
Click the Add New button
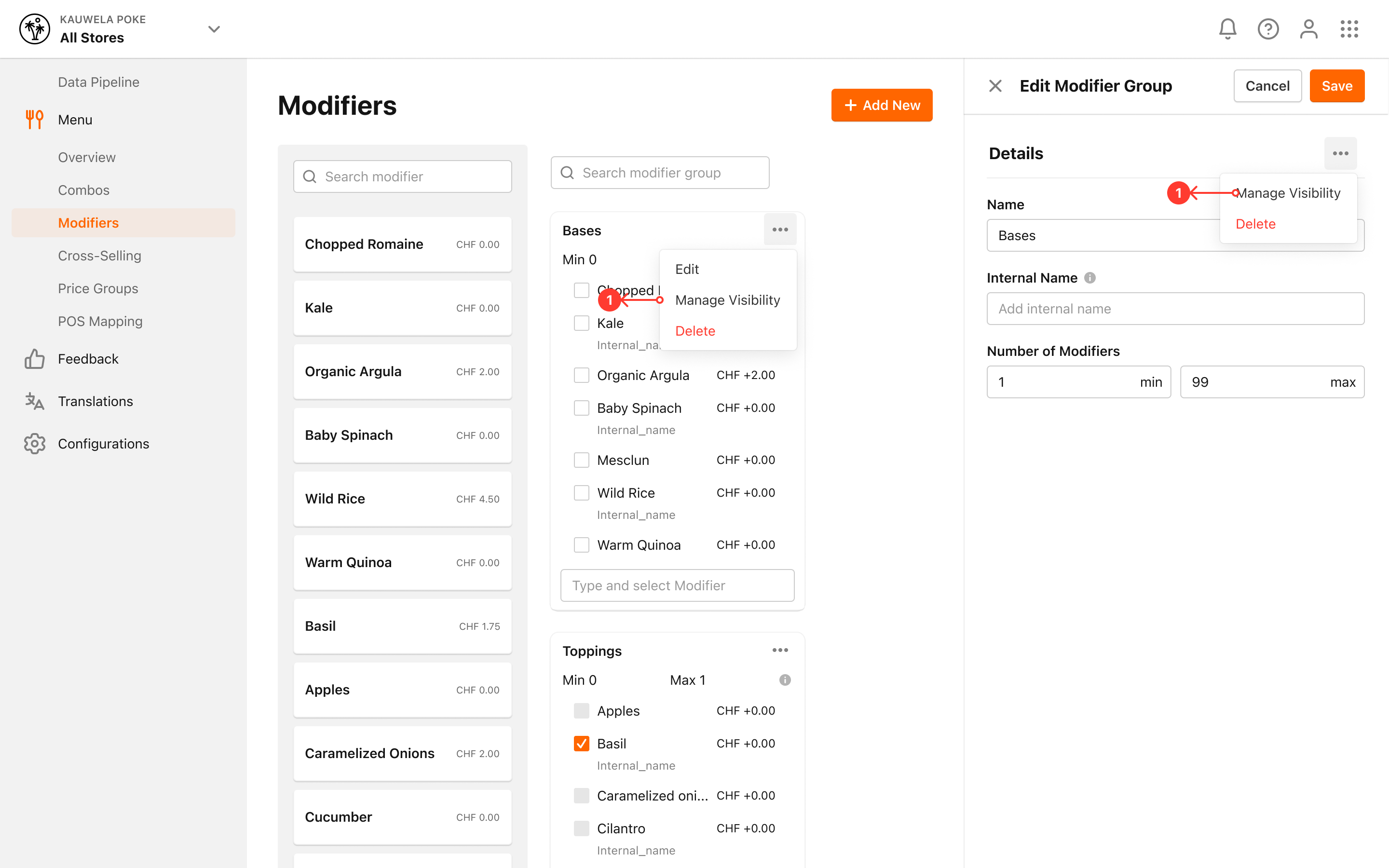882,105
